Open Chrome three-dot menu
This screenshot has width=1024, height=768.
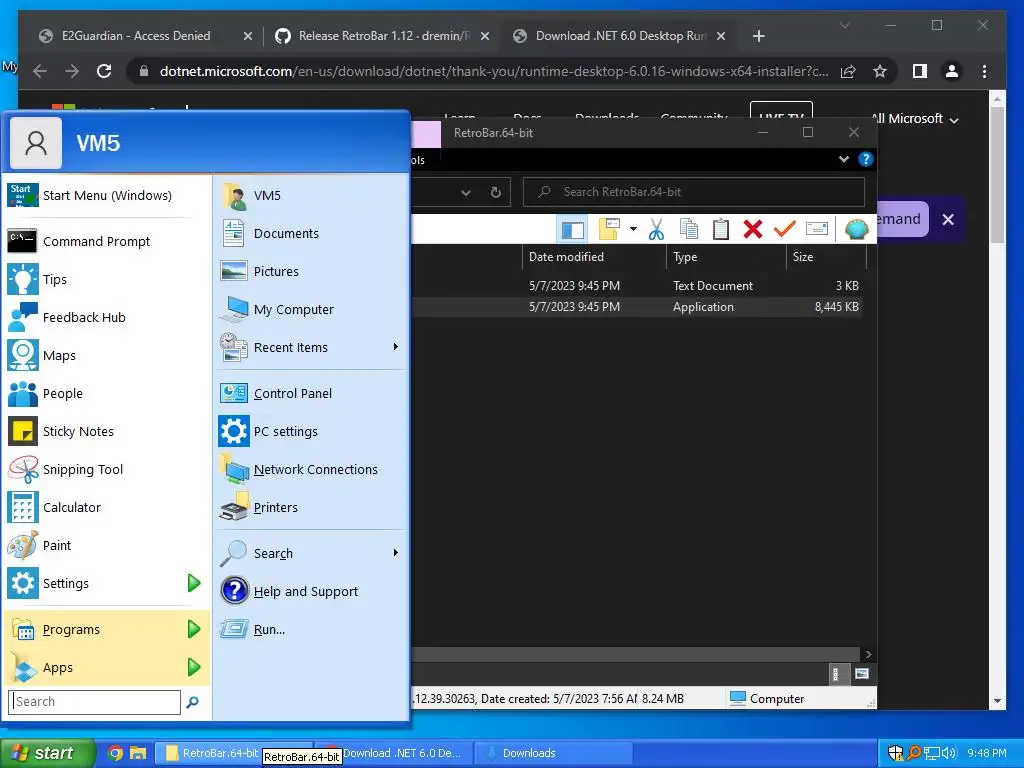984,71
